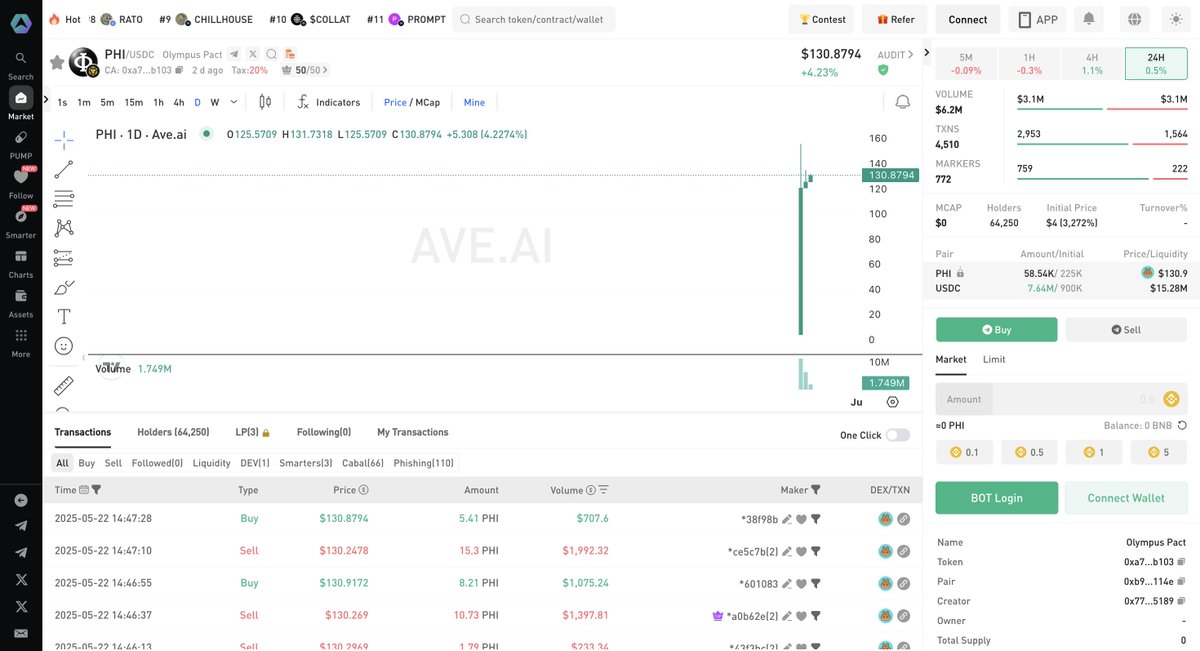This screenshot has height=651, width=1200.
Task: Select the trend line drawing tool
Action: click(63, 169)
